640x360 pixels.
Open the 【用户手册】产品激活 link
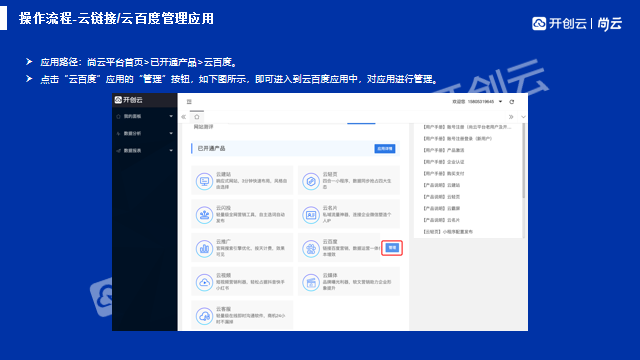pos(444,150)
